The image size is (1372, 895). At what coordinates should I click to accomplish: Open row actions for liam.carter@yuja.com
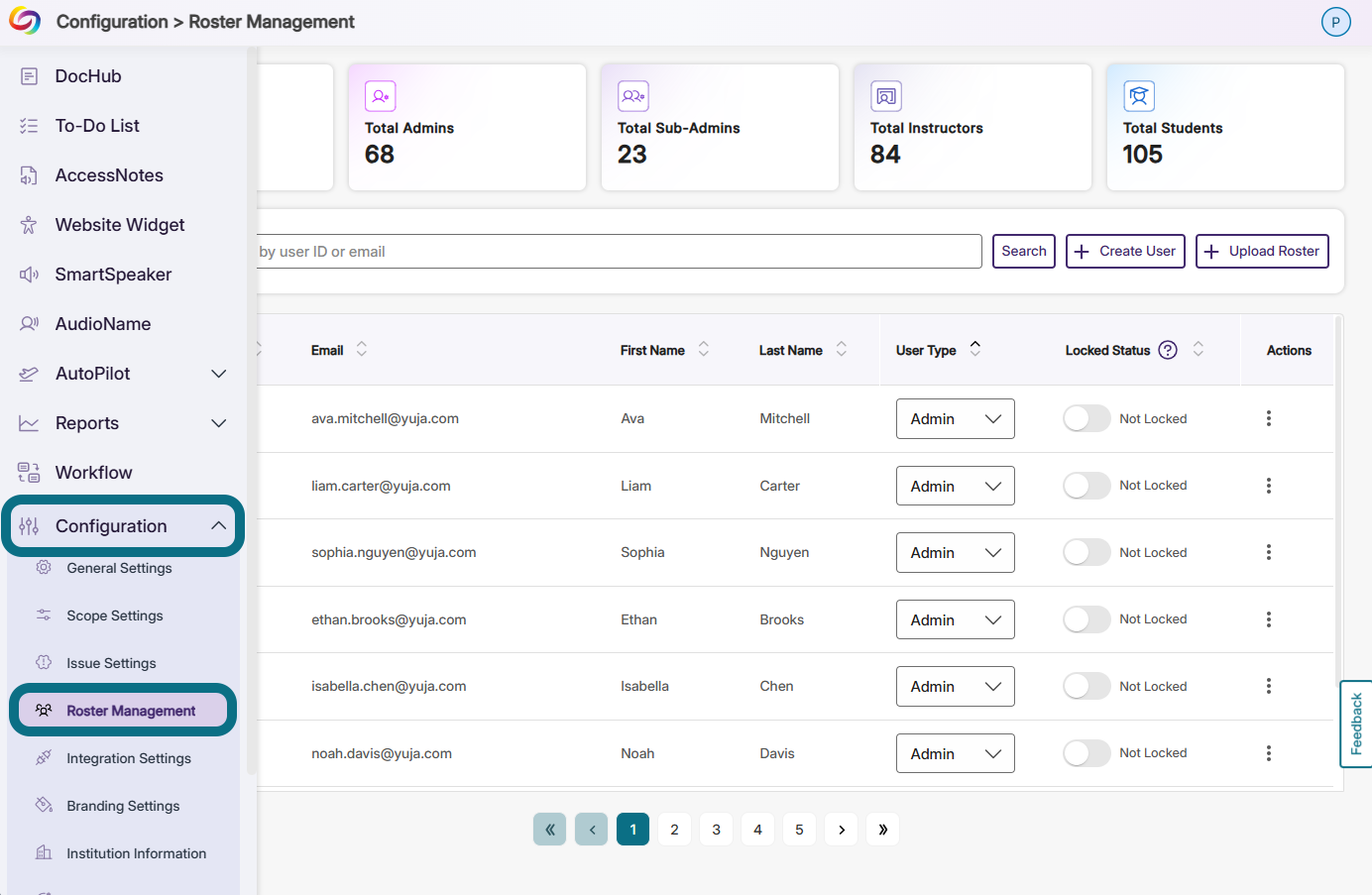click(1269, 486)
